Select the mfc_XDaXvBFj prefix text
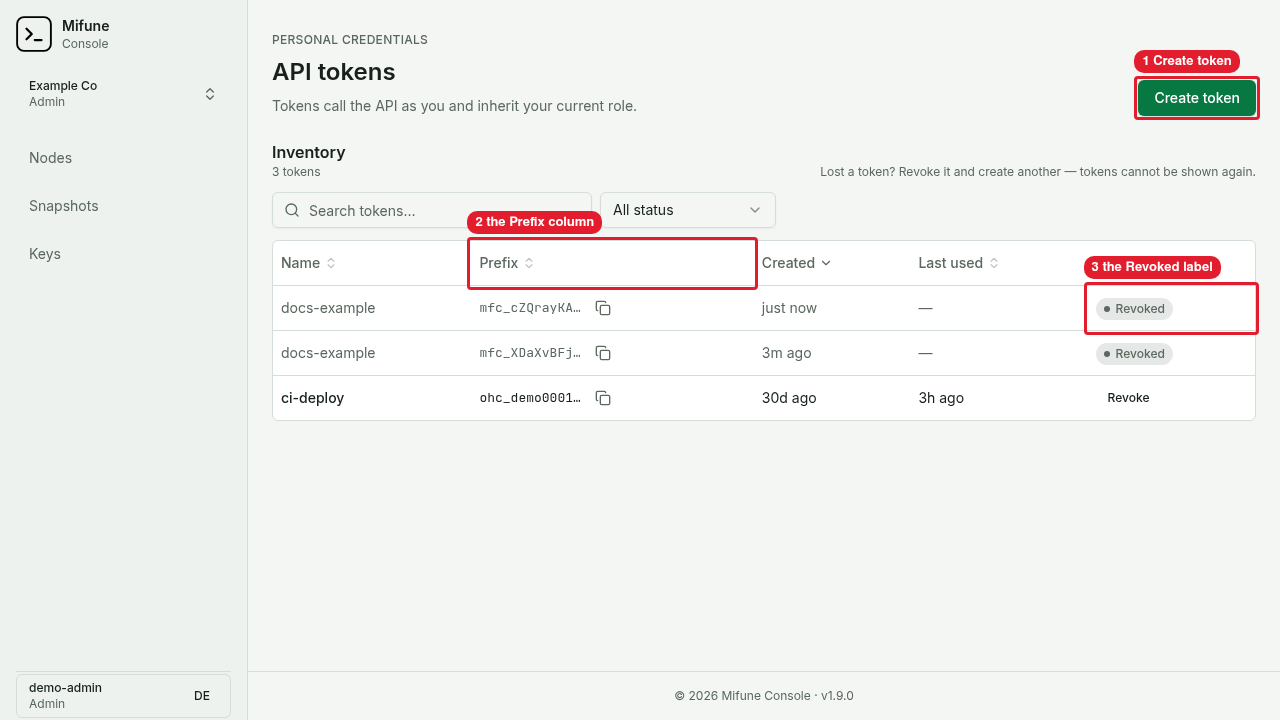 tap(530, 353)
